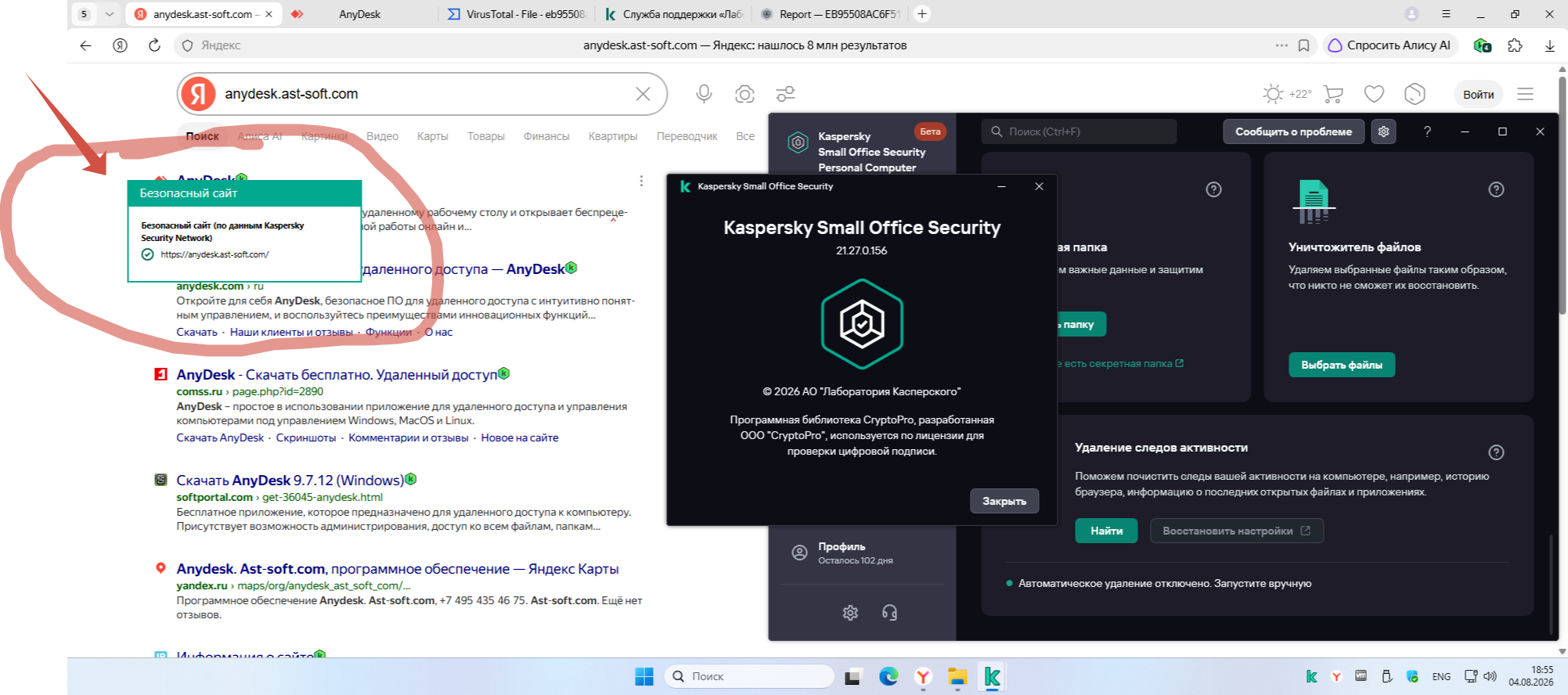Screen dimensions: 1568x695
Task: Open favorites via the heart icon
Action: [1374, 94]
